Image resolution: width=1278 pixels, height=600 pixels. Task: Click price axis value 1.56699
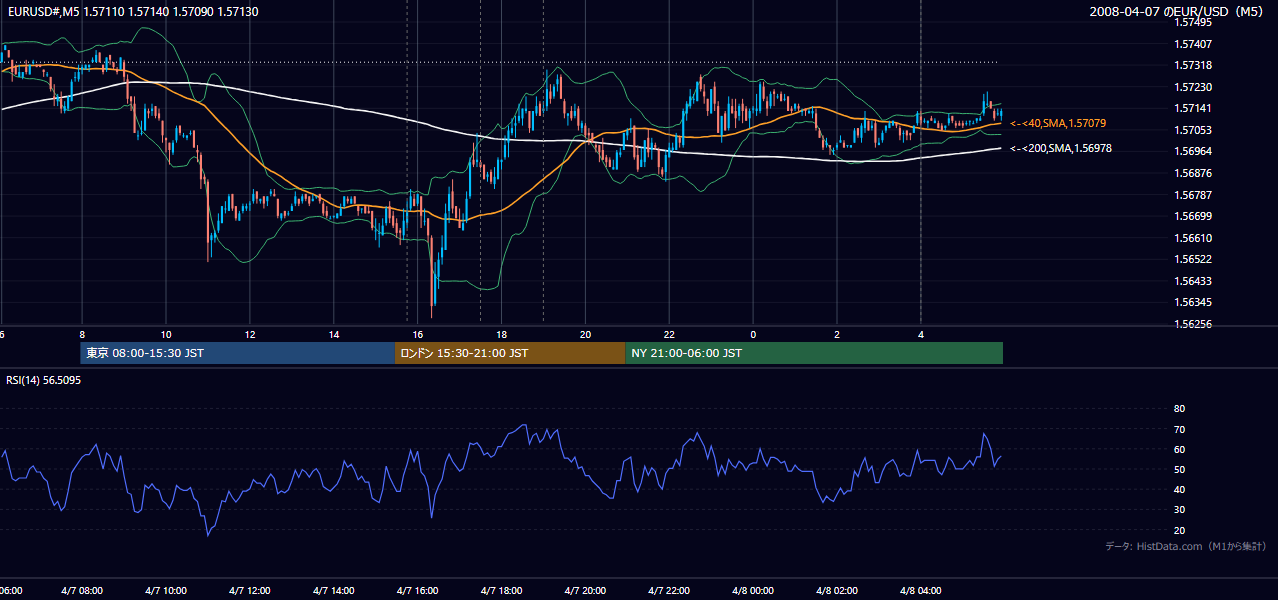click(1194, 216)
